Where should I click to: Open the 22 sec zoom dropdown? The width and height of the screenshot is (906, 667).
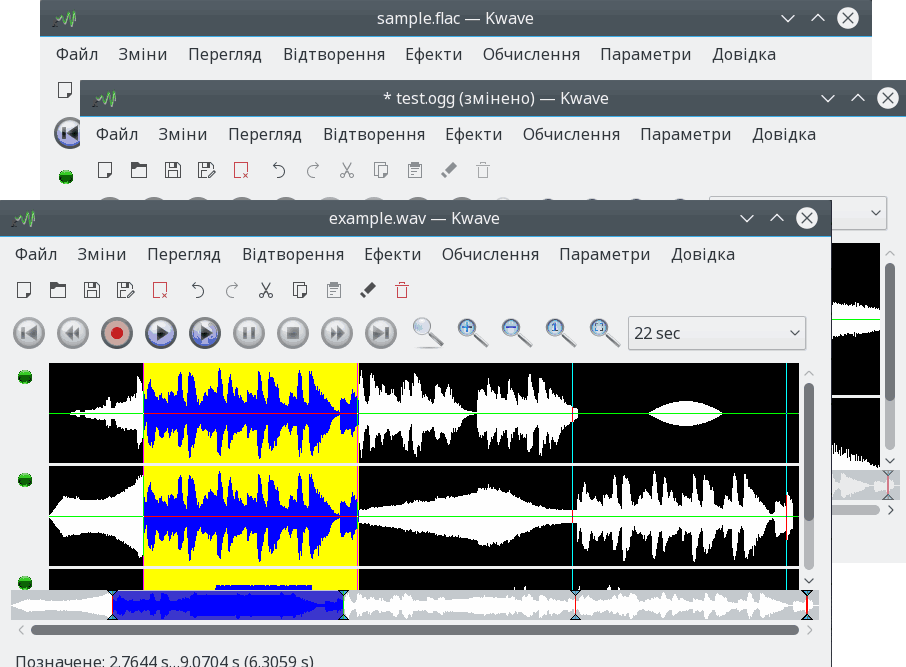point(716,333)
